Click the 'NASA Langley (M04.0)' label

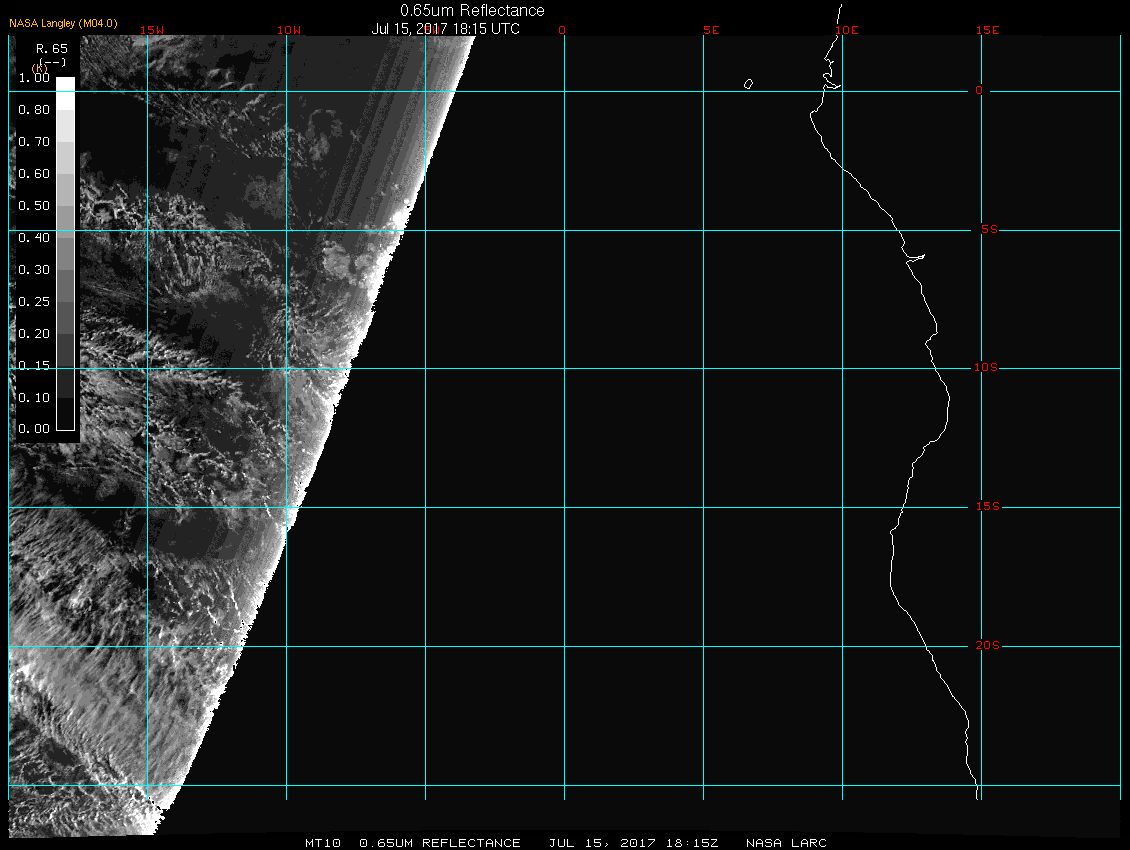point(63,23)
